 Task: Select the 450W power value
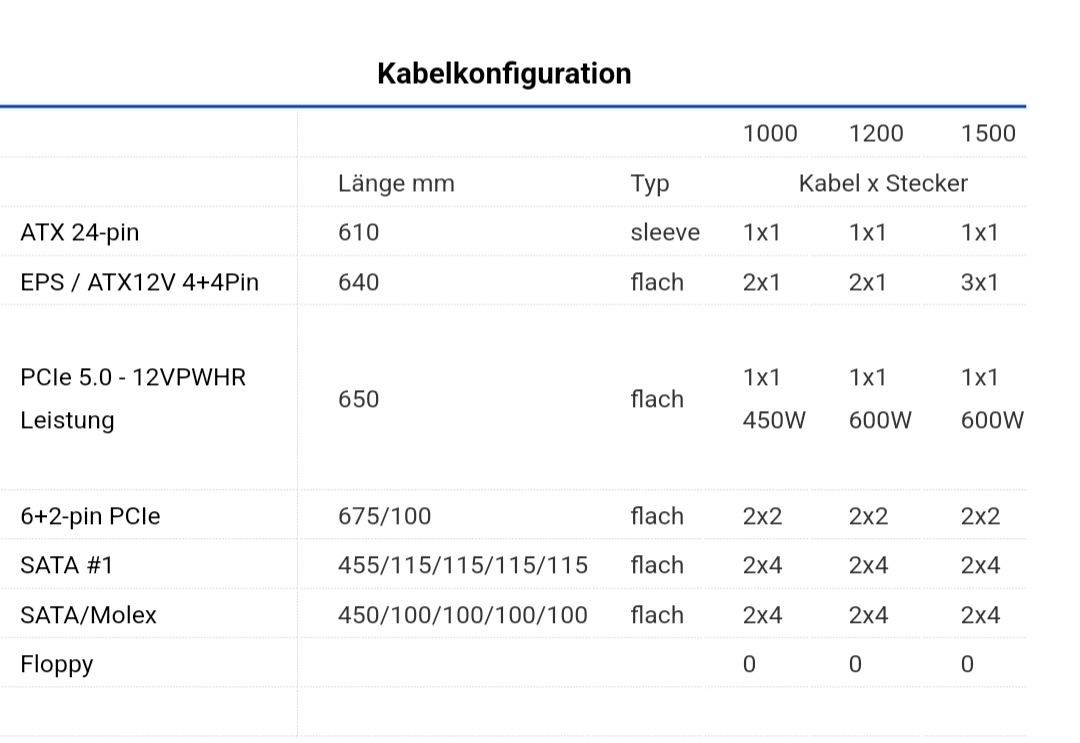point(774,420)
